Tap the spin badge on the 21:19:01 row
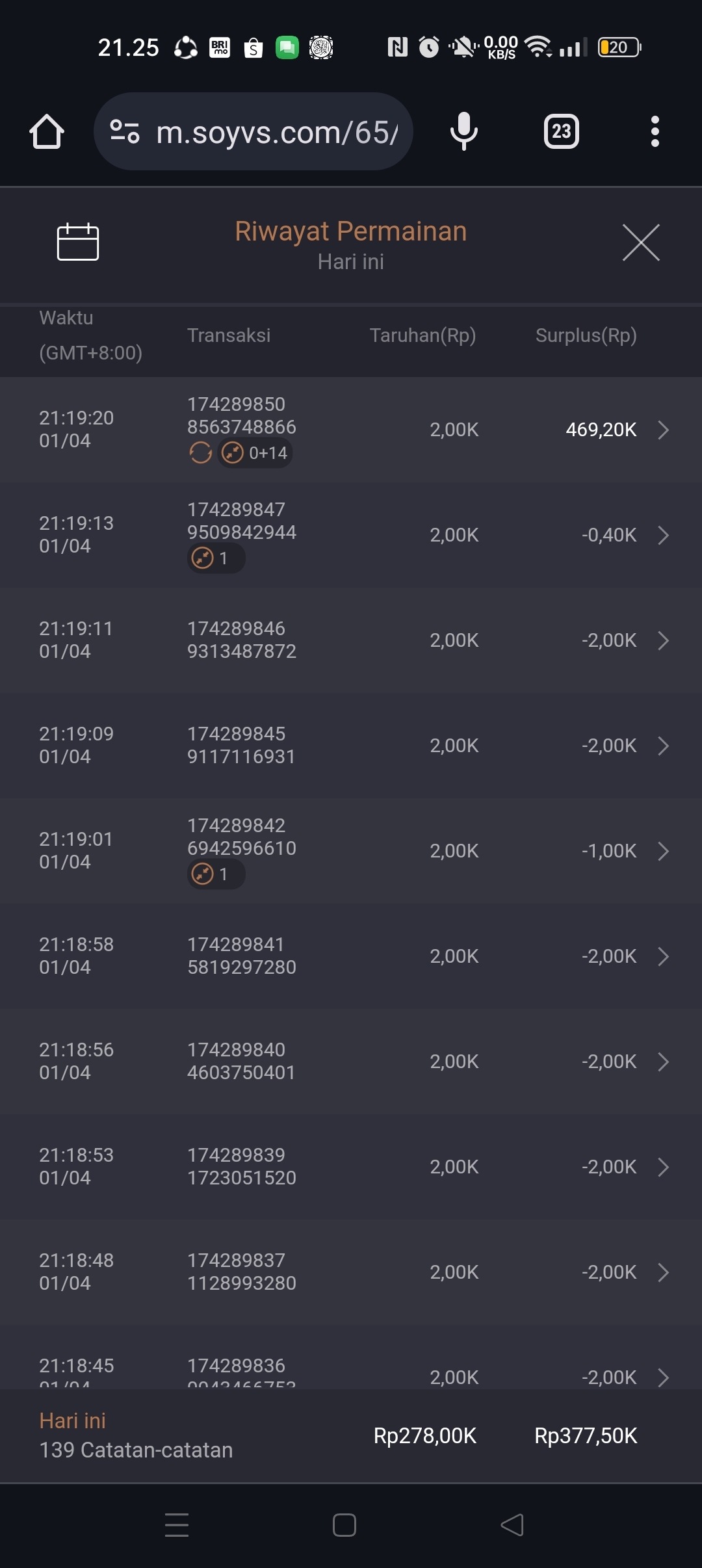Screen dimensions: 702x1568 tap(216, 874)
